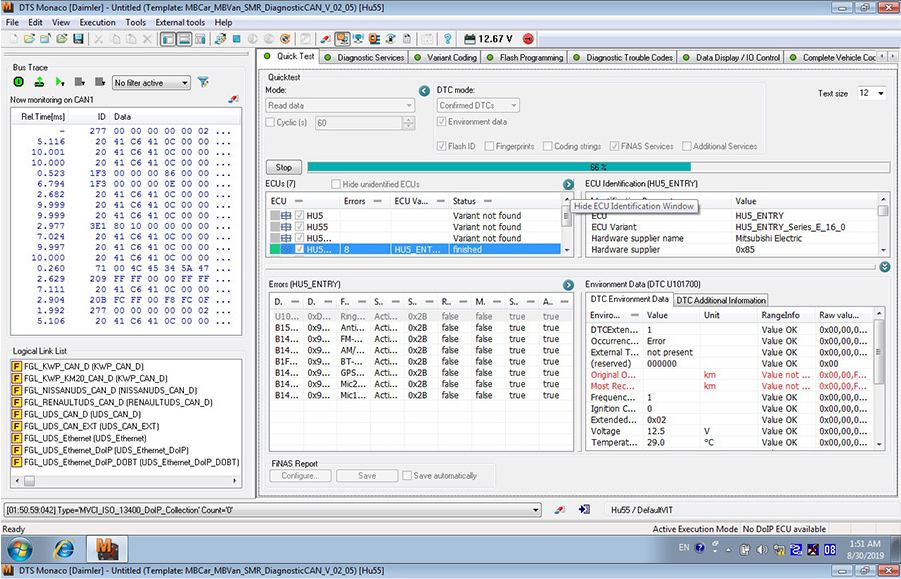Image resolution: width=901 pixels, height=579 pixels.
Task: Click the Stop button
Action: [x=284, y=168]
